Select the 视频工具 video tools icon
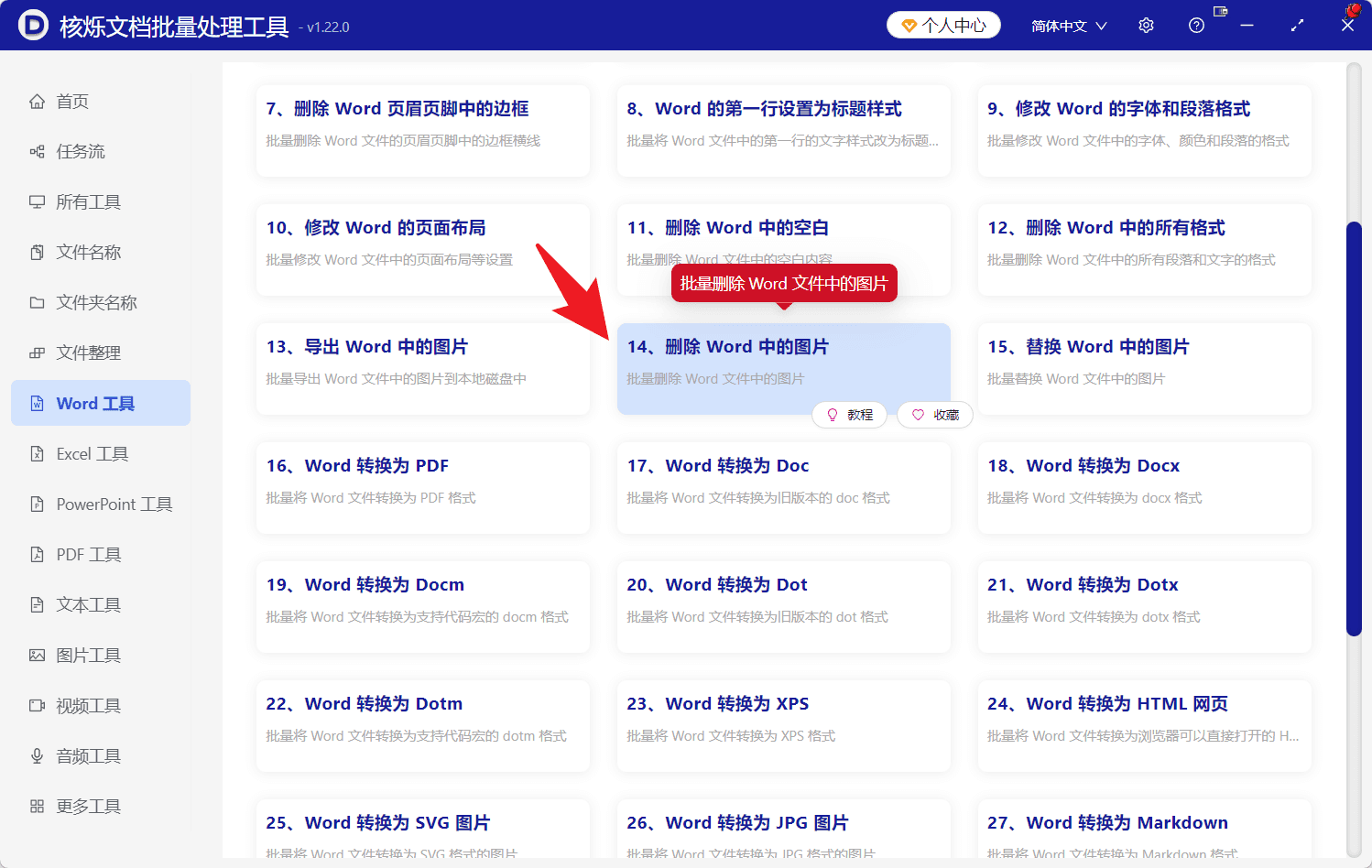 click(38, 705)
